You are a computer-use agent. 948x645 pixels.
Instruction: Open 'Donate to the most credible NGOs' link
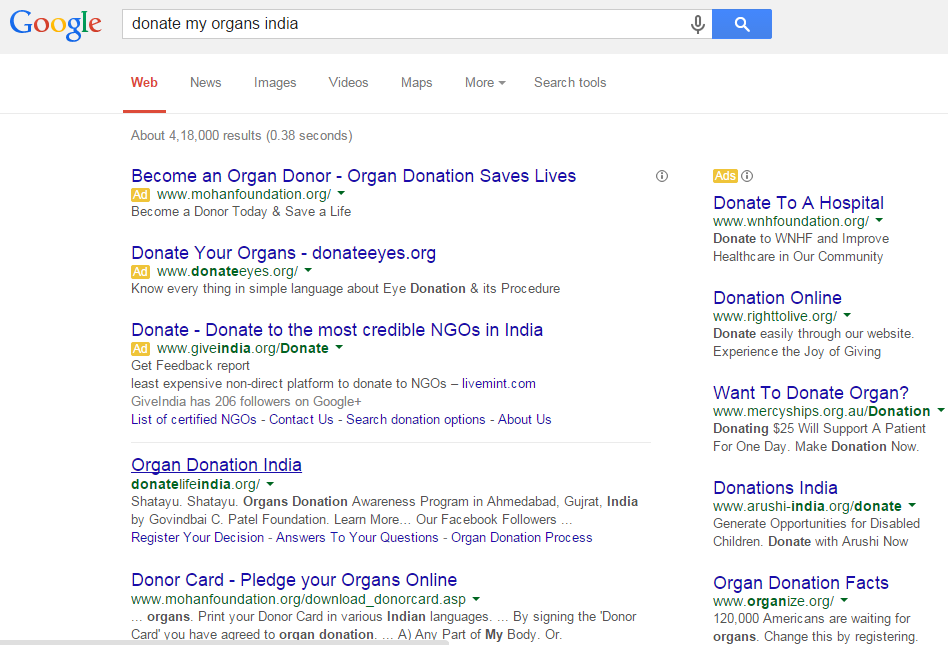[x=337, y=330]
